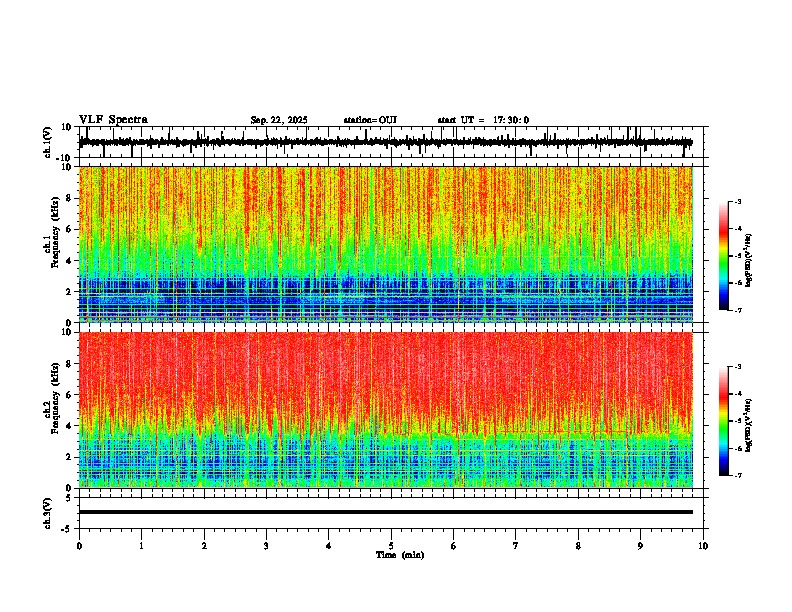Click the '8' tick on the time axis
The width and height of the screenshot is (792, 612).
[x=578, y=546]
